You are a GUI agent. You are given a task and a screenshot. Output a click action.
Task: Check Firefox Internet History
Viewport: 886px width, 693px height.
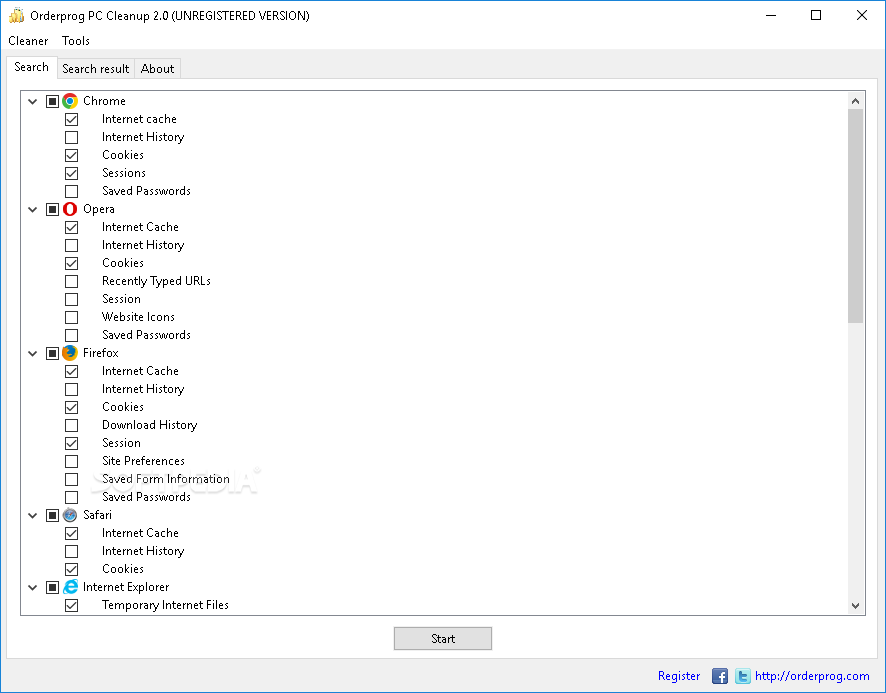71,389
